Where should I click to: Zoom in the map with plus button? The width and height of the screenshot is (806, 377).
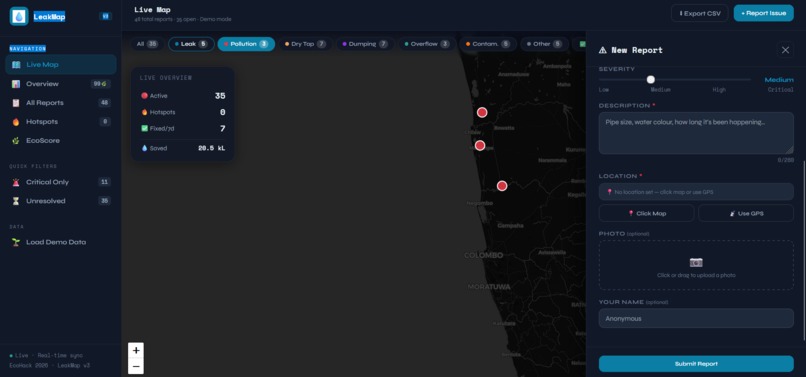coord(136,351)
